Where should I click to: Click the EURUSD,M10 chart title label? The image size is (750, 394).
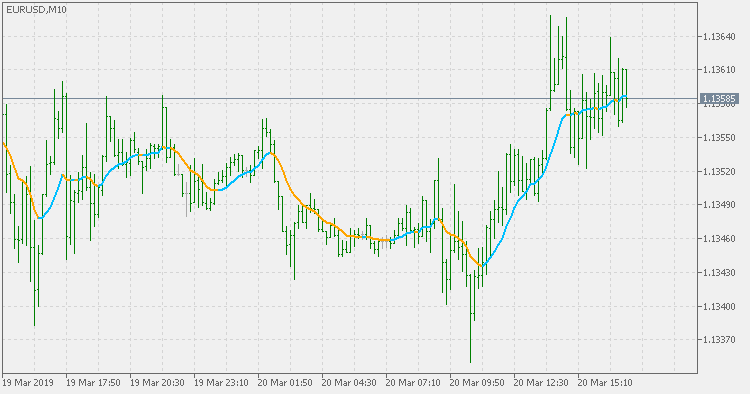(36, 10)
